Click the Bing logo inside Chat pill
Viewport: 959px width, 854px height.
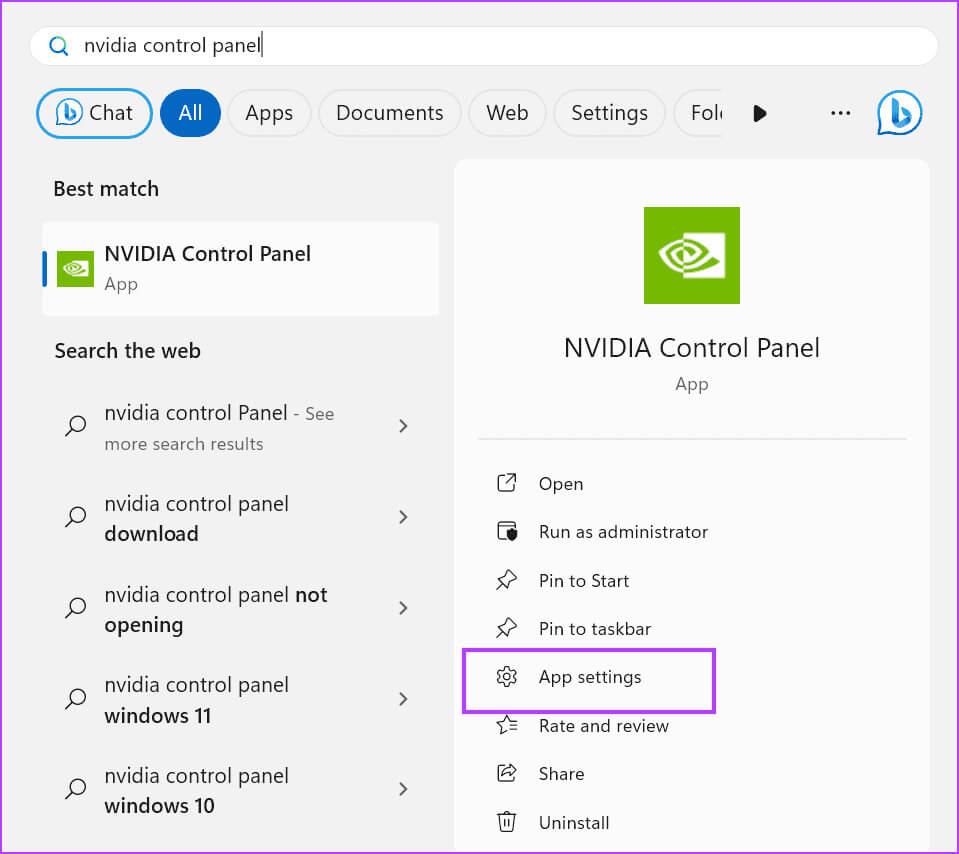(68, 113)
